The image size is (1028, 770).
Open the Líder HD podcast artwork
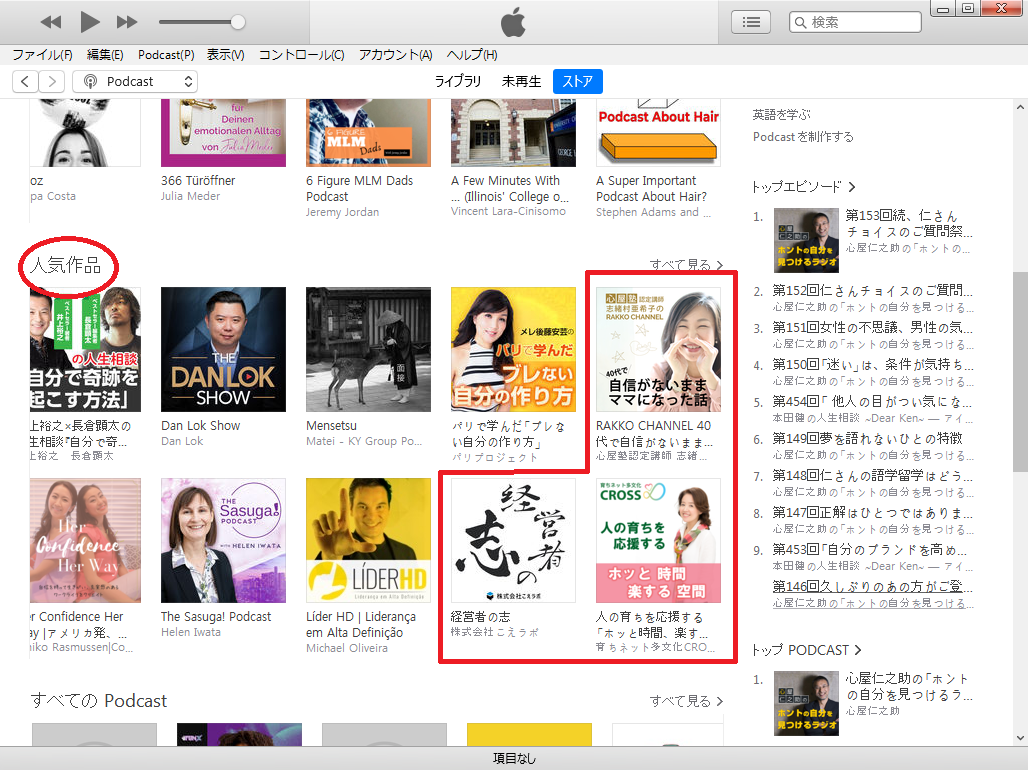[x=368, y=540]
